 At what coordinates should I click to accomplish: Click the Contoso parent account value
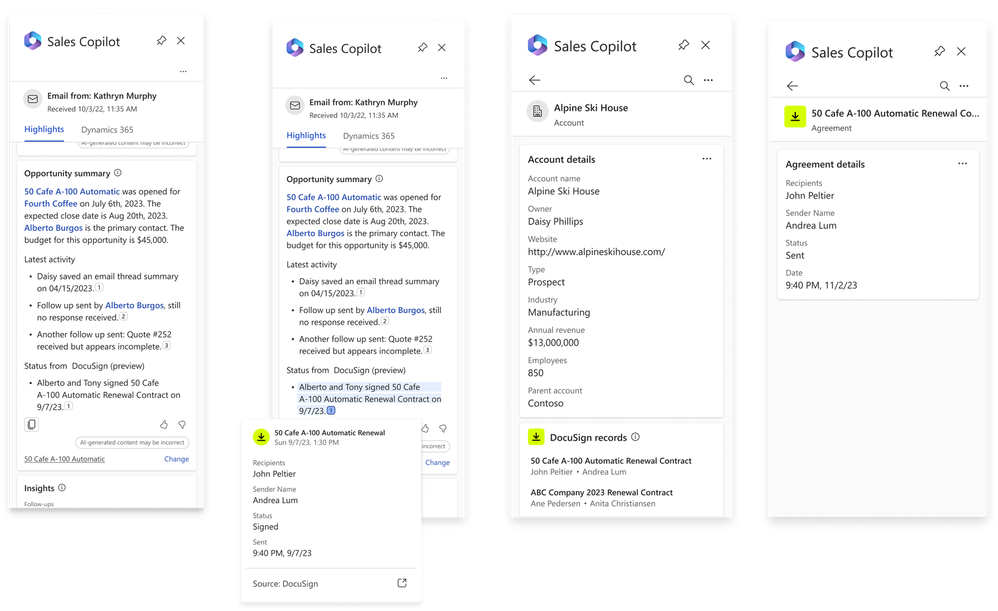click(x=545, y=404)
